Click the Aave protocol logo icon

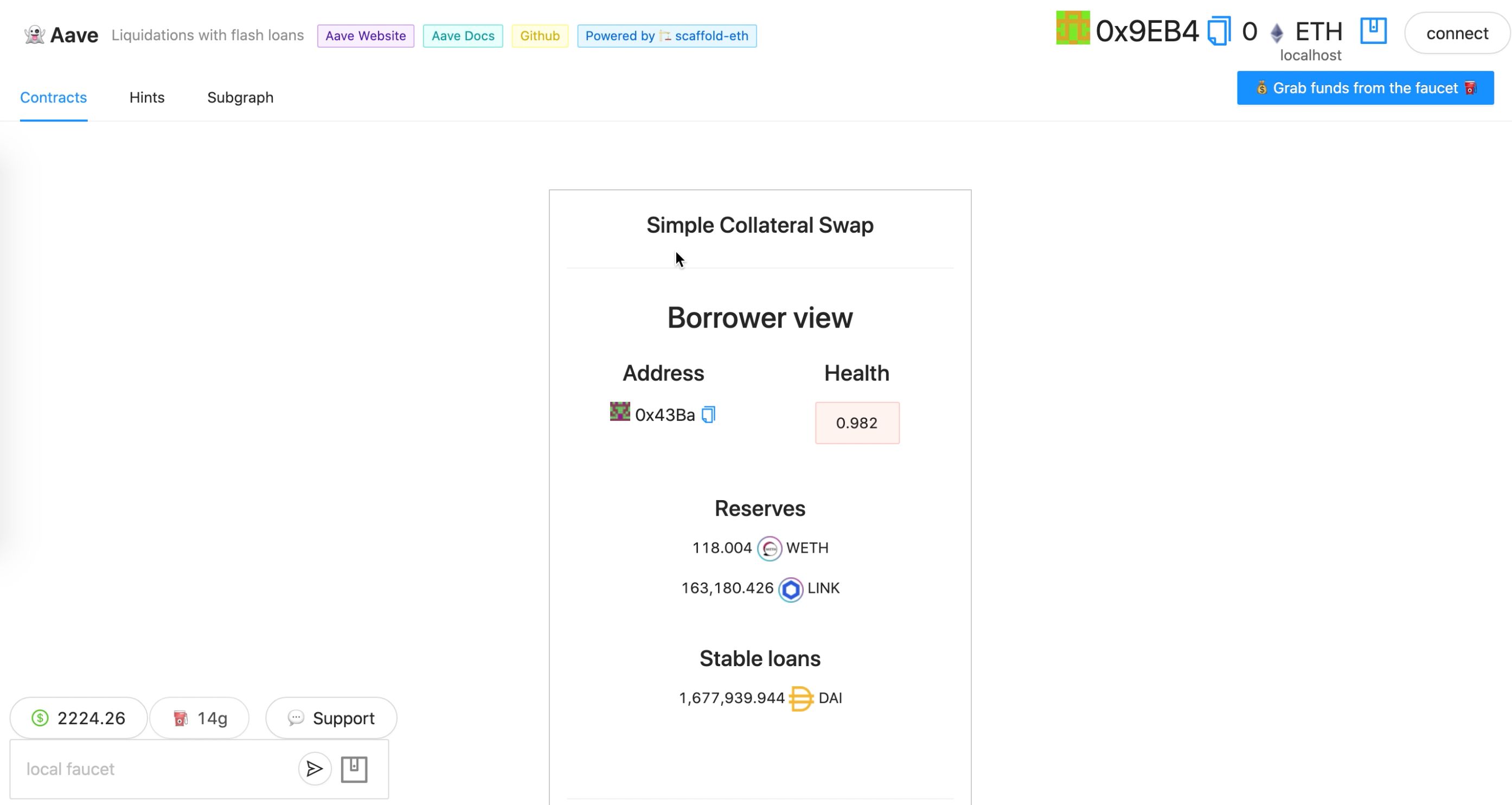click(x=33, y=35)
